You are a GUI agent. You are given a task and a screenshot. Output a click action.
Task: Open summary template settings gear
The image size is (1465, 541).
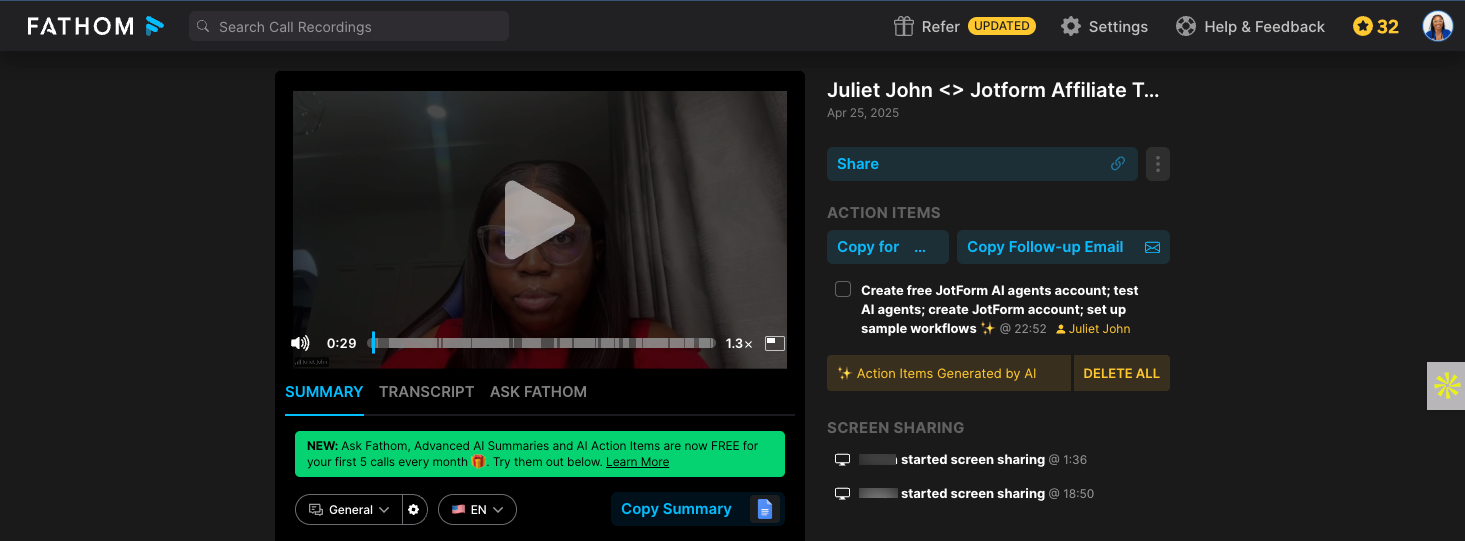[414, 510]
